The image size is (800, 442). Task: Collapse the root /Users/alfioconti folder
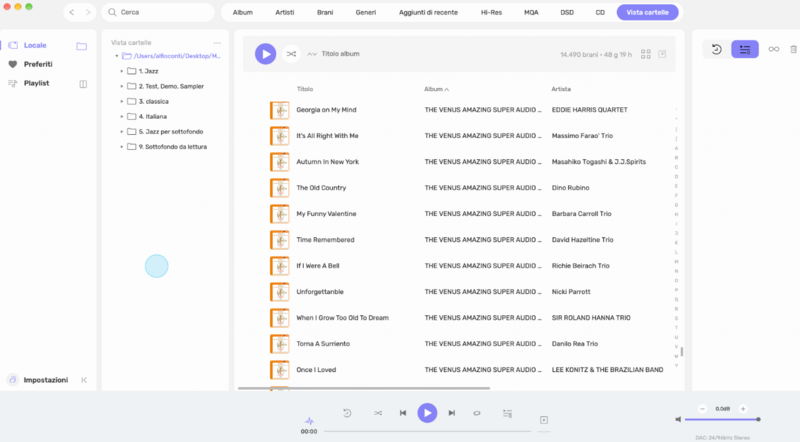click(117, 56)
